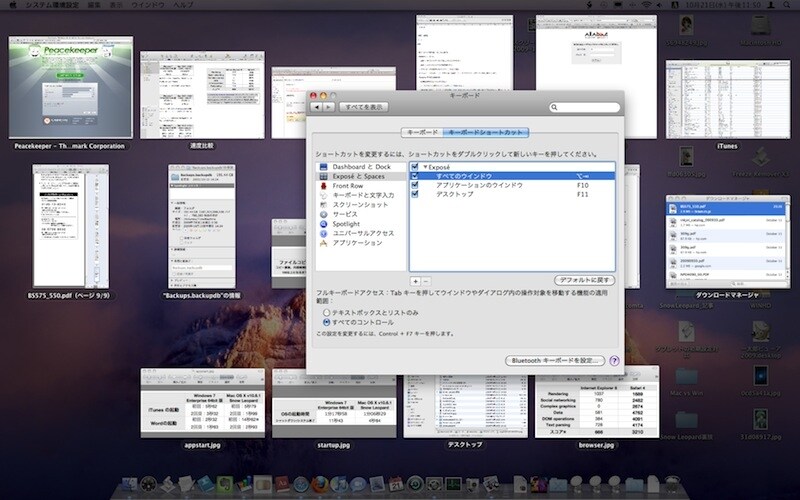Collapse the Exposé disclosure triangle

[426, 166]
